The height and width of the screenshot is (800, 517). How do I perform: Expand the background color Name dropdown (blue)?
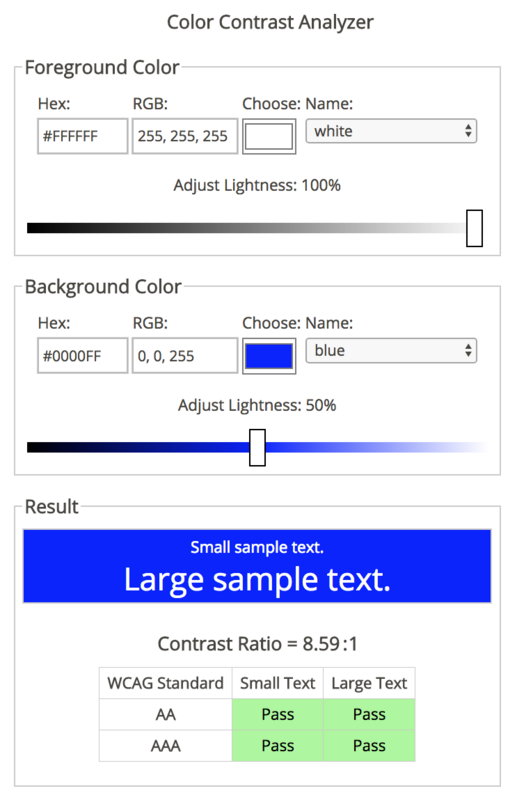pos(391,351)
